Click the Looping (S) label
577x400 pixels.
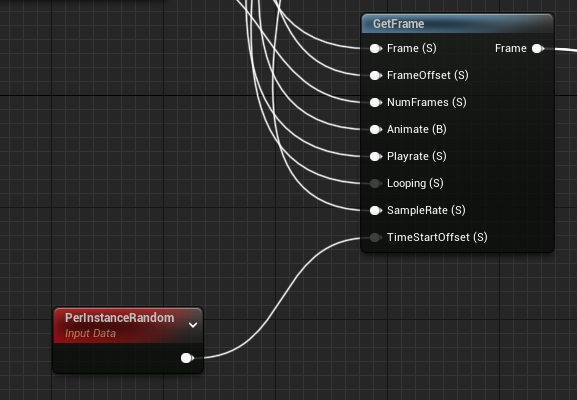(415, 183)
